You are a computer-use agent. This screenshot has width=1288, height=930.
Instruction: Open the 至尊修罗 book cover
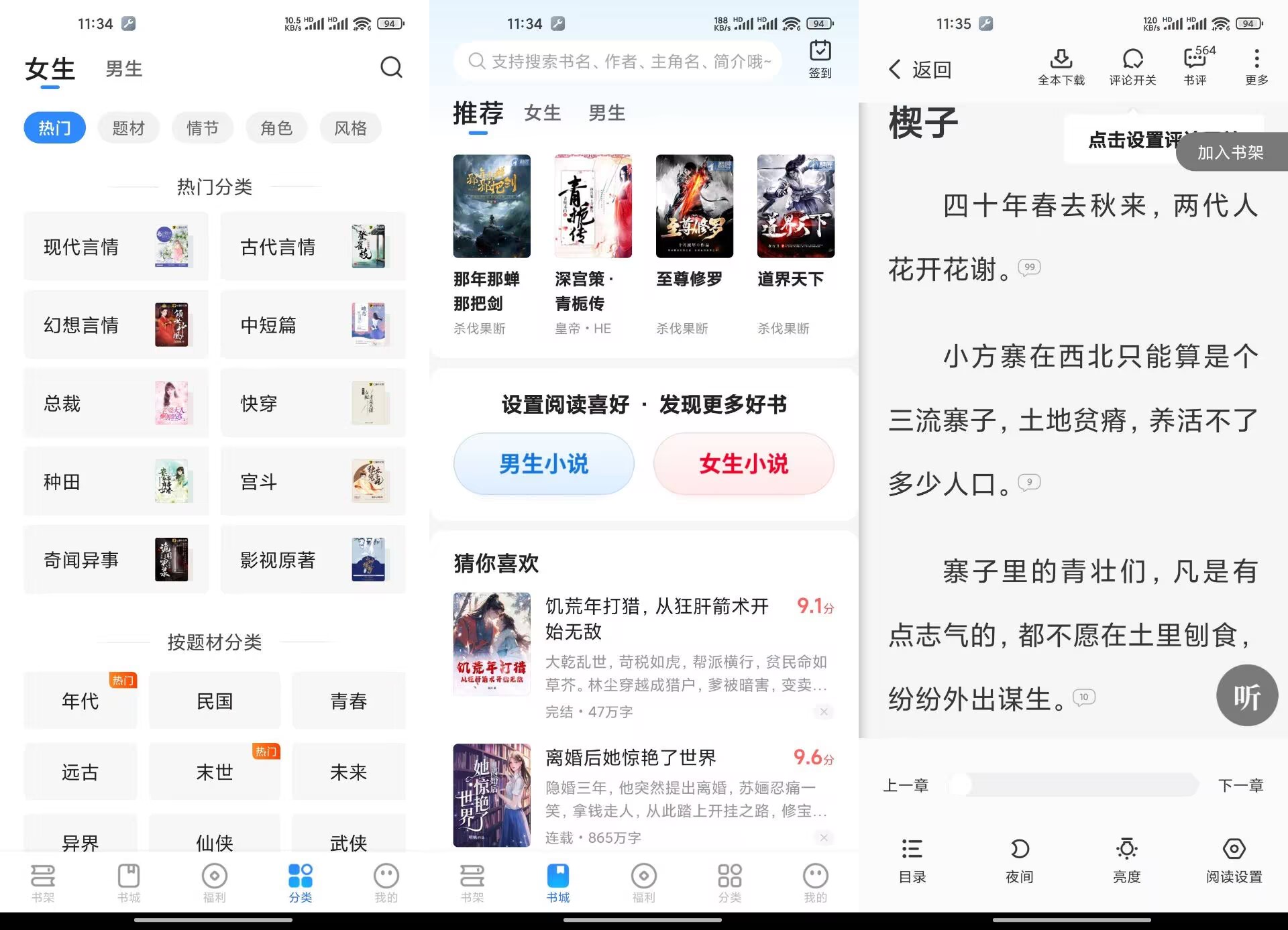pos(694,206)
